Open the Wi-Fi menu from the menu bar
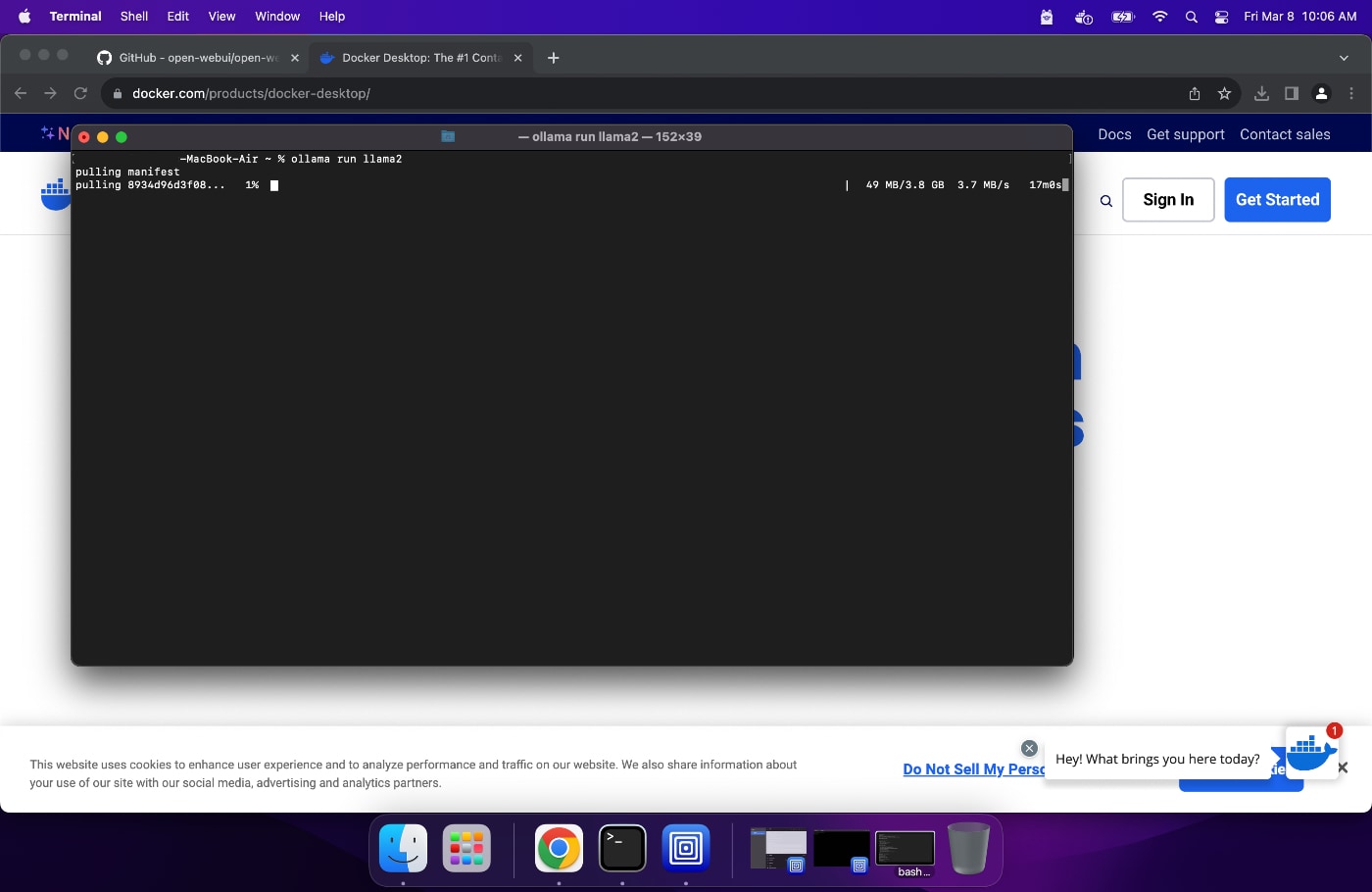The image size is (1372, 892). 1159,16
